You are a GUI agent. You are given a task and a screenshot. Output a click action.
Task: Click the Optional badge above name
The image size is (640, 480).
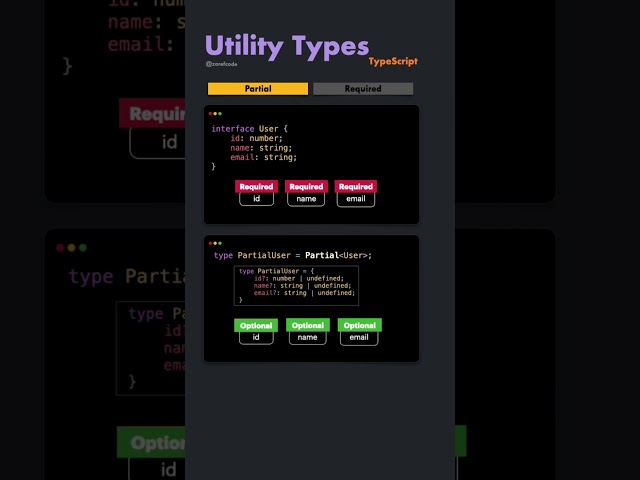click(308, 325)
